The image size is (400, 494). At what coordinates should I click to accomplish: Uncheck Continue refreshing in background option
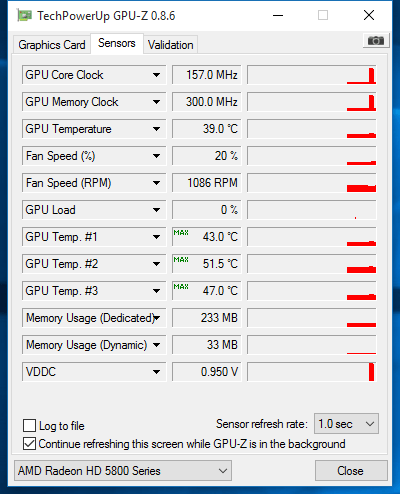point(29,444)
